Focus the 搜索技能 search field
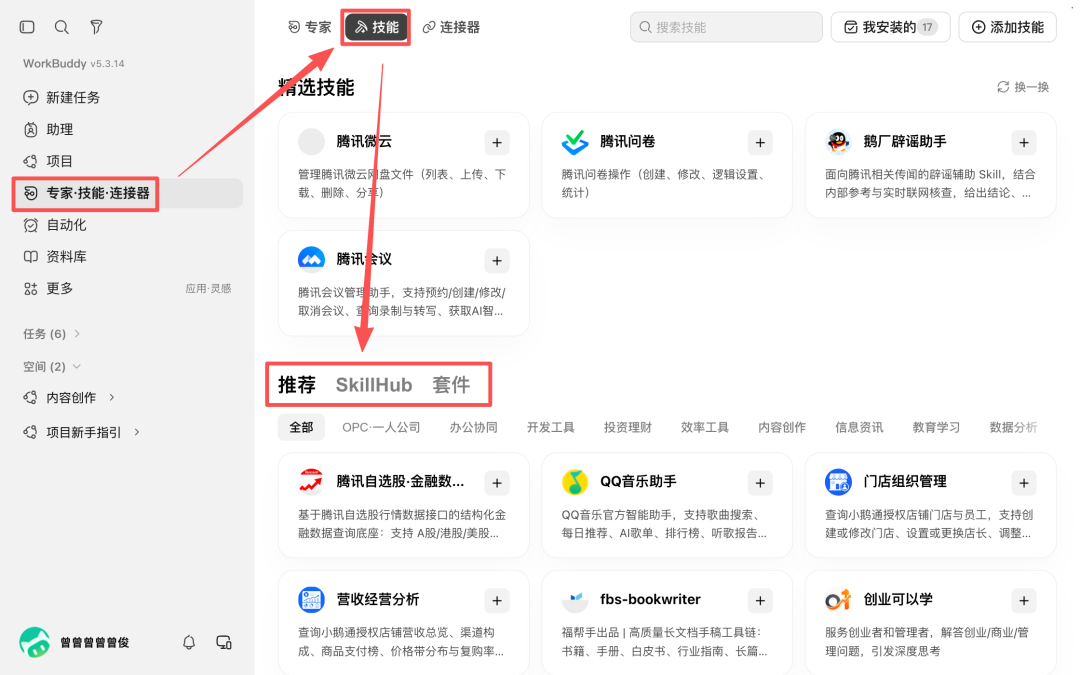The width and height of the screenshot is (1080, 675). (x=726, y=27)
